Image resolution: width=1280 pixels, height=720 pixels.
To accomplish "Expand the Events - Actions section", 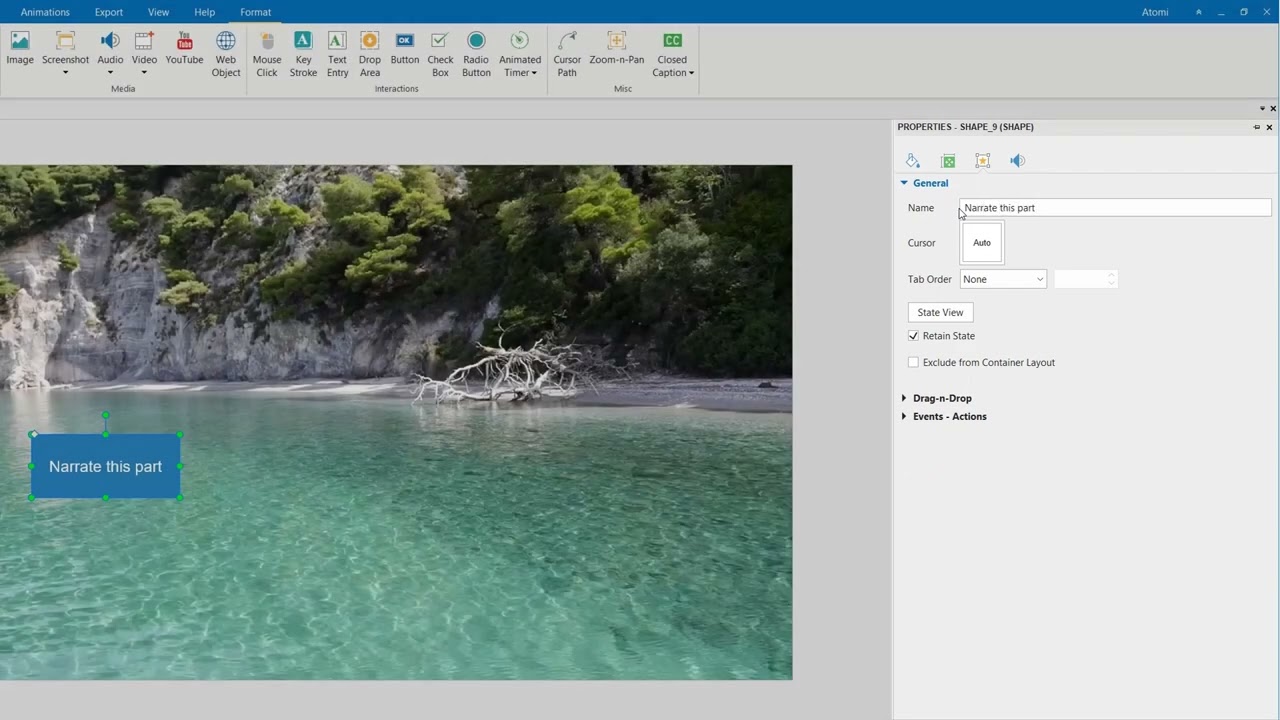I will [x=949, y=417].
